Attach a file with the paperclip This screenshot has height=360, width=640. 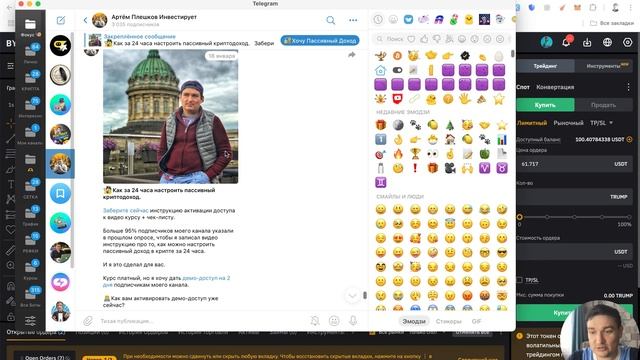point(88,321)
